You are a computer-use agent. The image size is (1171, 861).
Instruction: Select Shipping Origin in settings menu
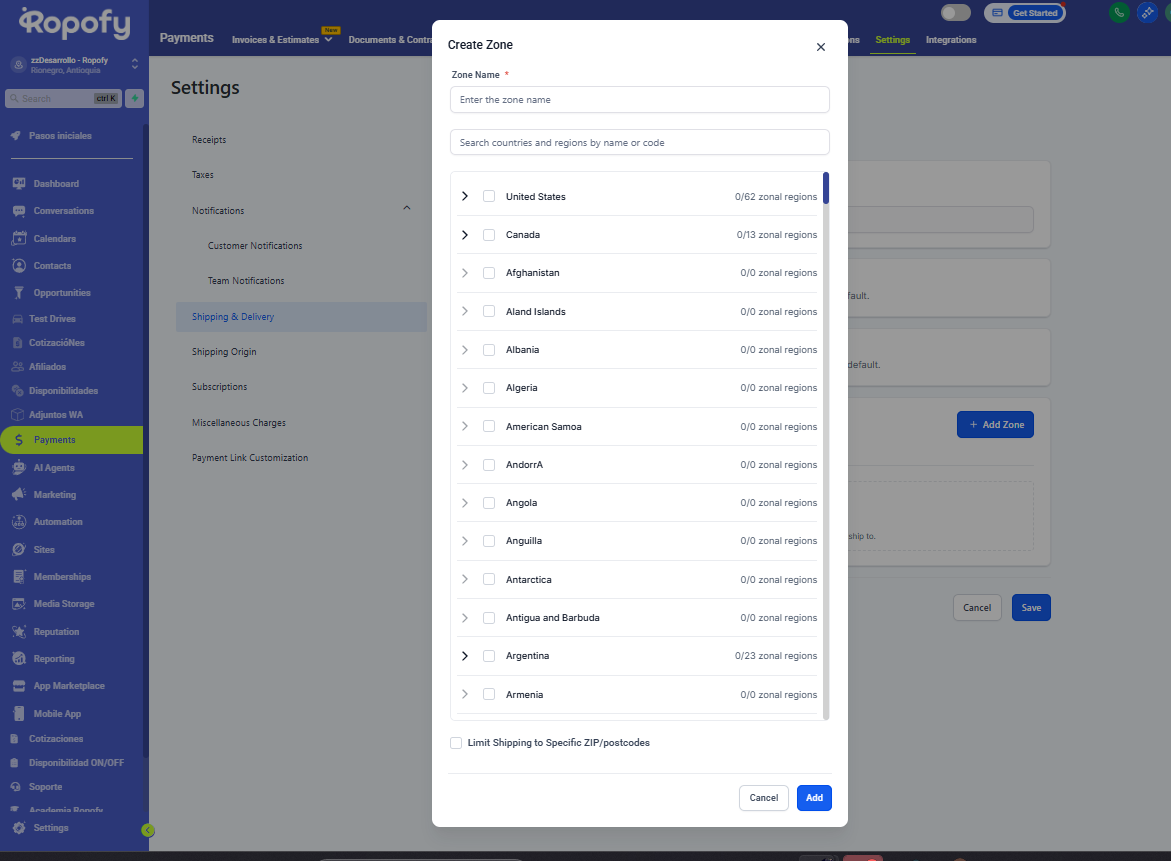pyautogui.click(x=224, y=352)
